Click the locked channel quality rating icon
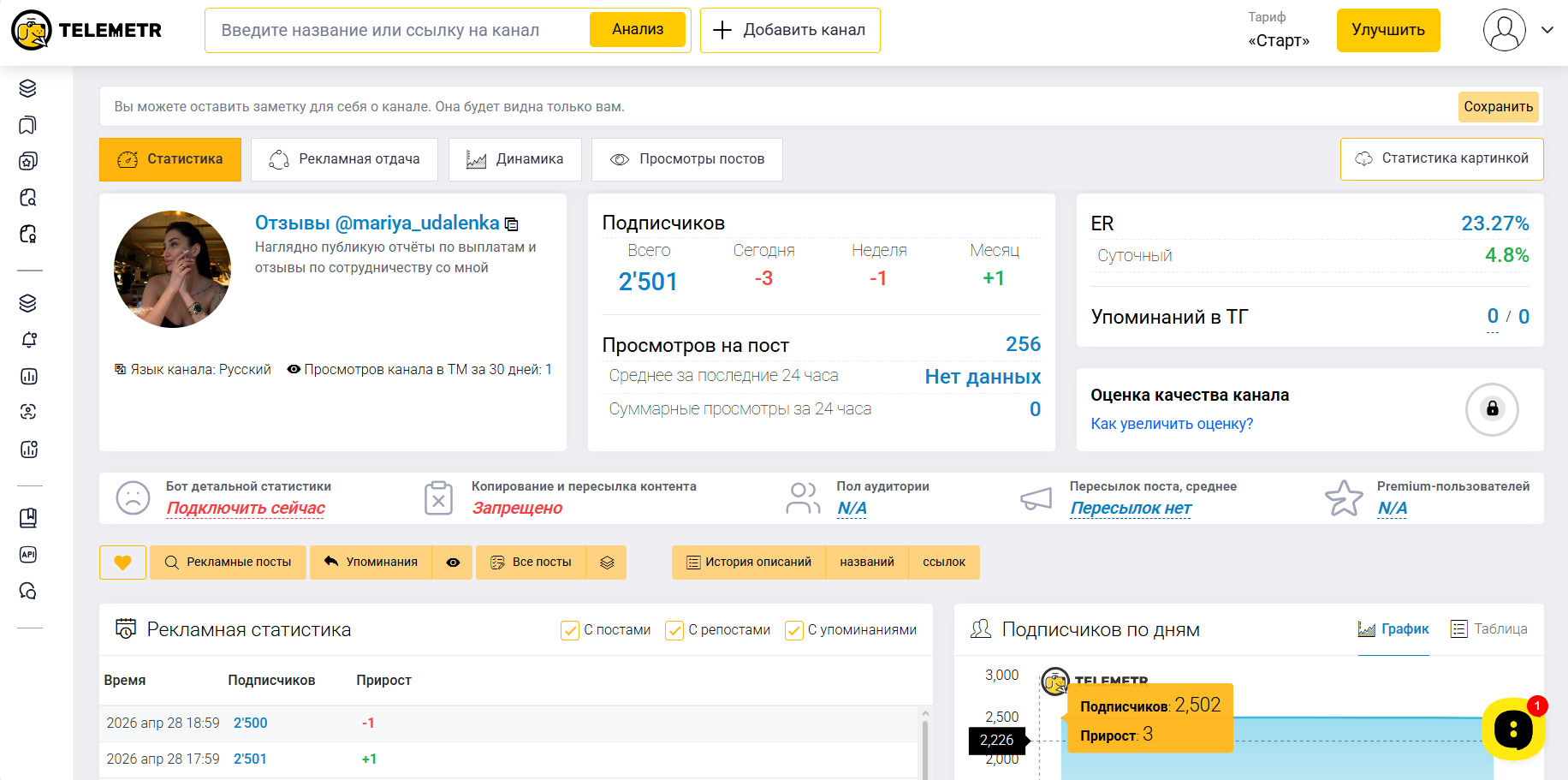This screenshot has width=1568, height=780. pyautogui.click(x=1492, y=409)
